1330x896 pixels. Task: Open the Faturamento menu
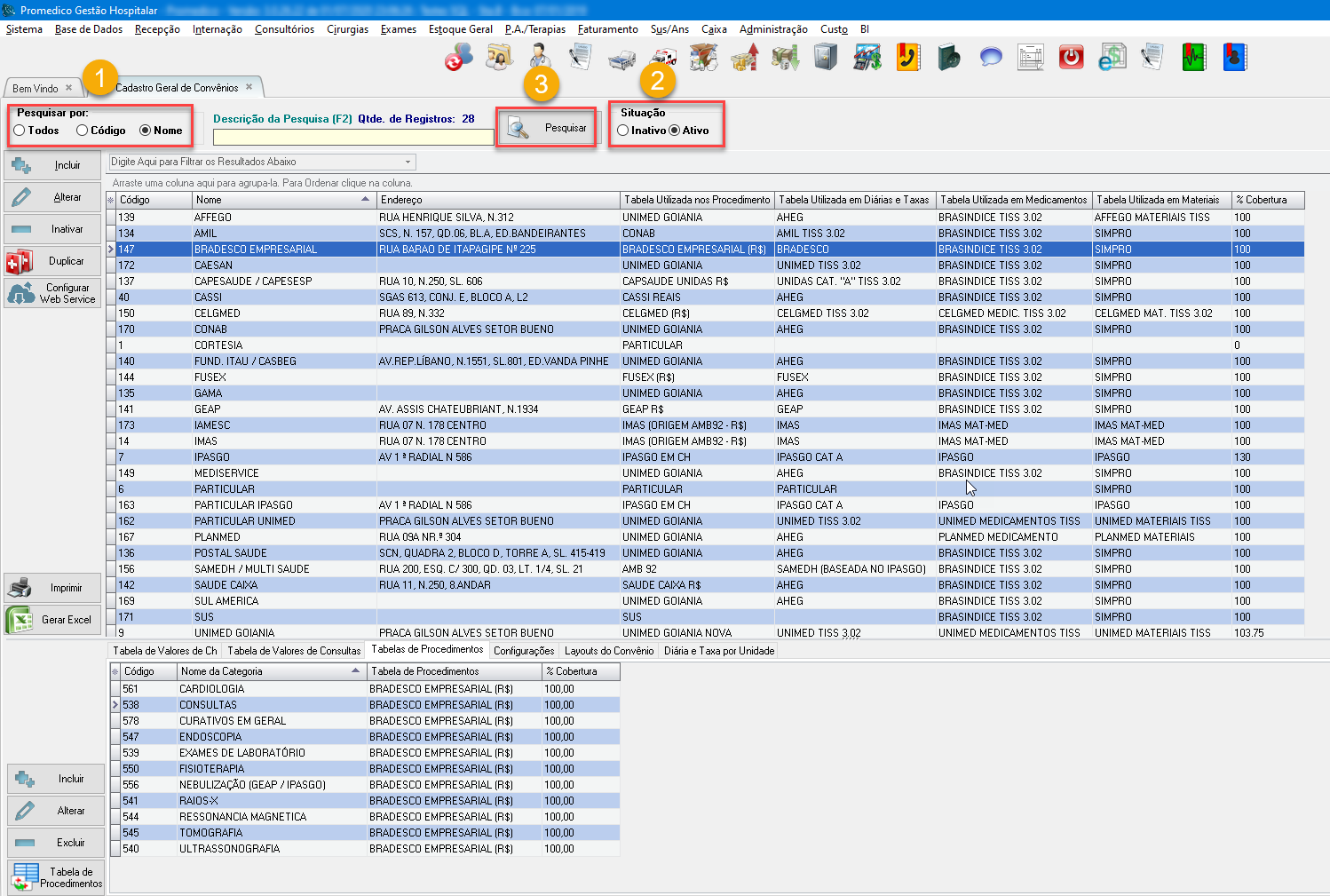(607, 29)
